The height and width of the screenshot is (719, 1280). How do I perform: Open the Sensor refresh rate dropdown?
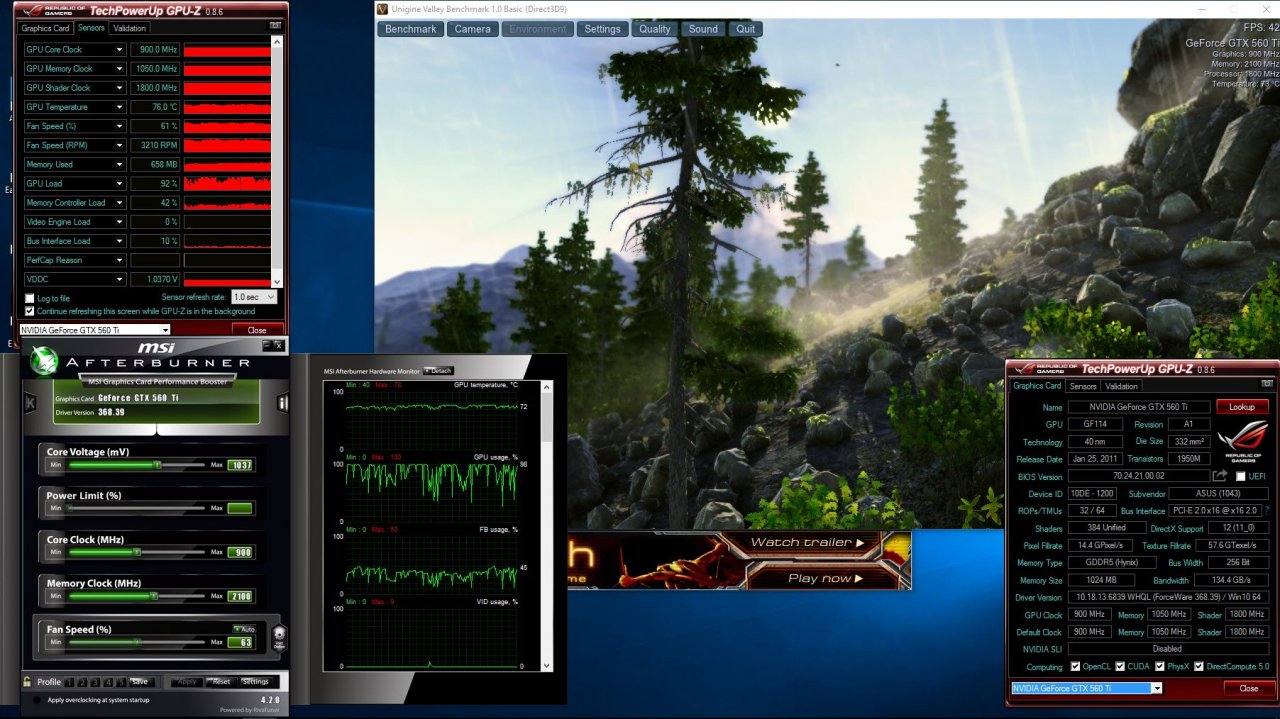[254, 297]
